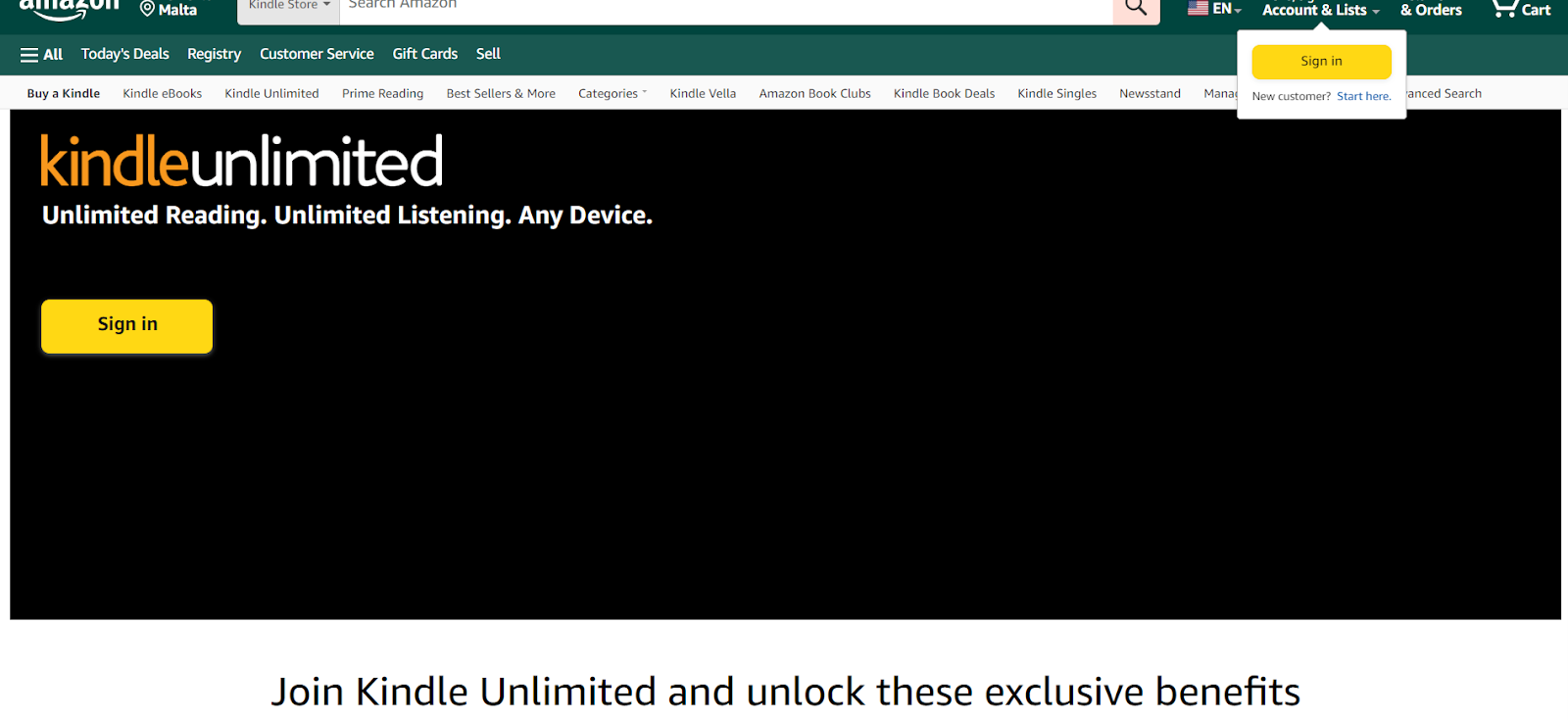Open Today's Deals

pos(125,54)
